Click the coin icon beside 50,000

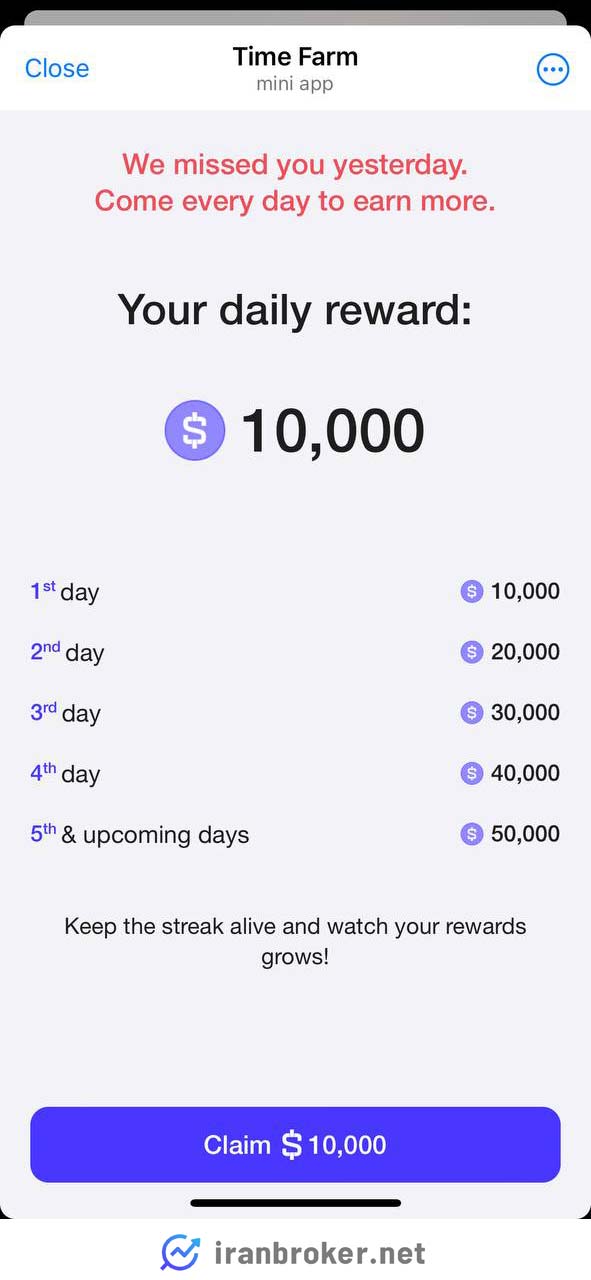[472, 834]
